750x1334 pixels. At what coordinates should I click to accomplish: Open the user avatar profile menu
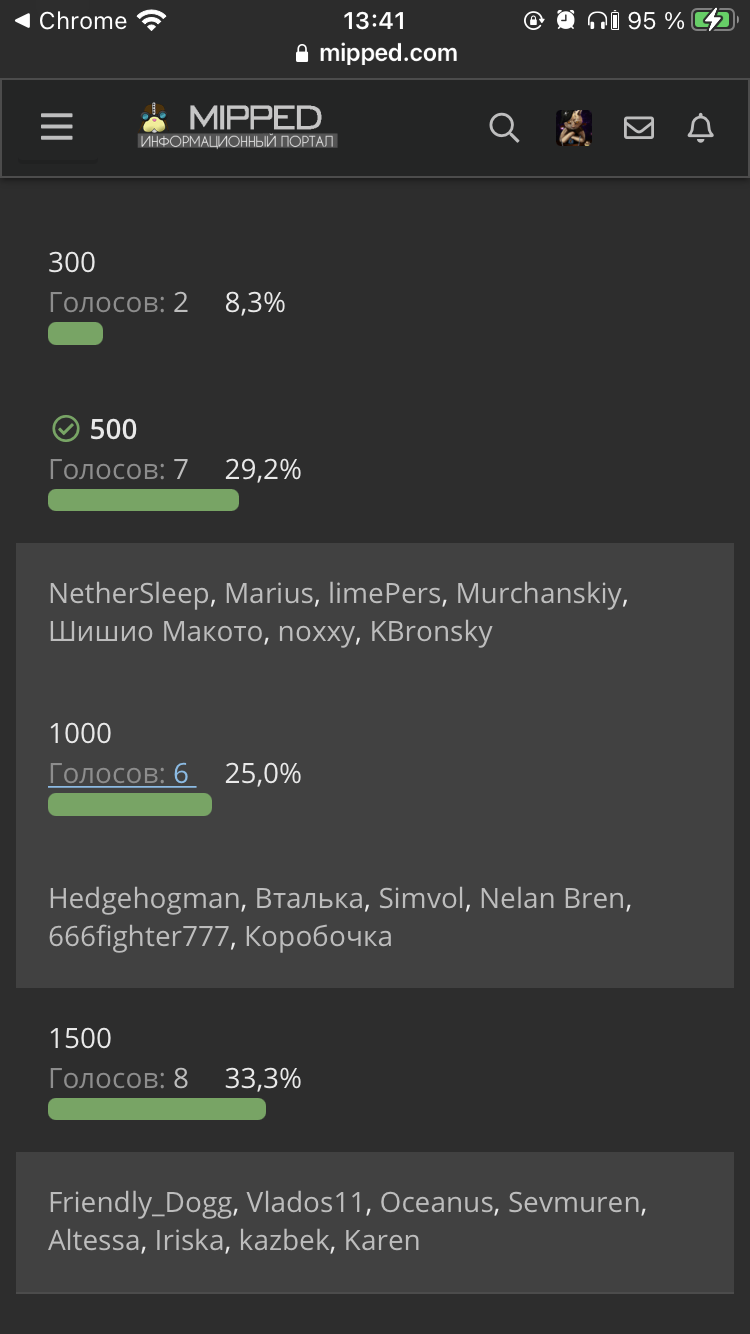574,128
